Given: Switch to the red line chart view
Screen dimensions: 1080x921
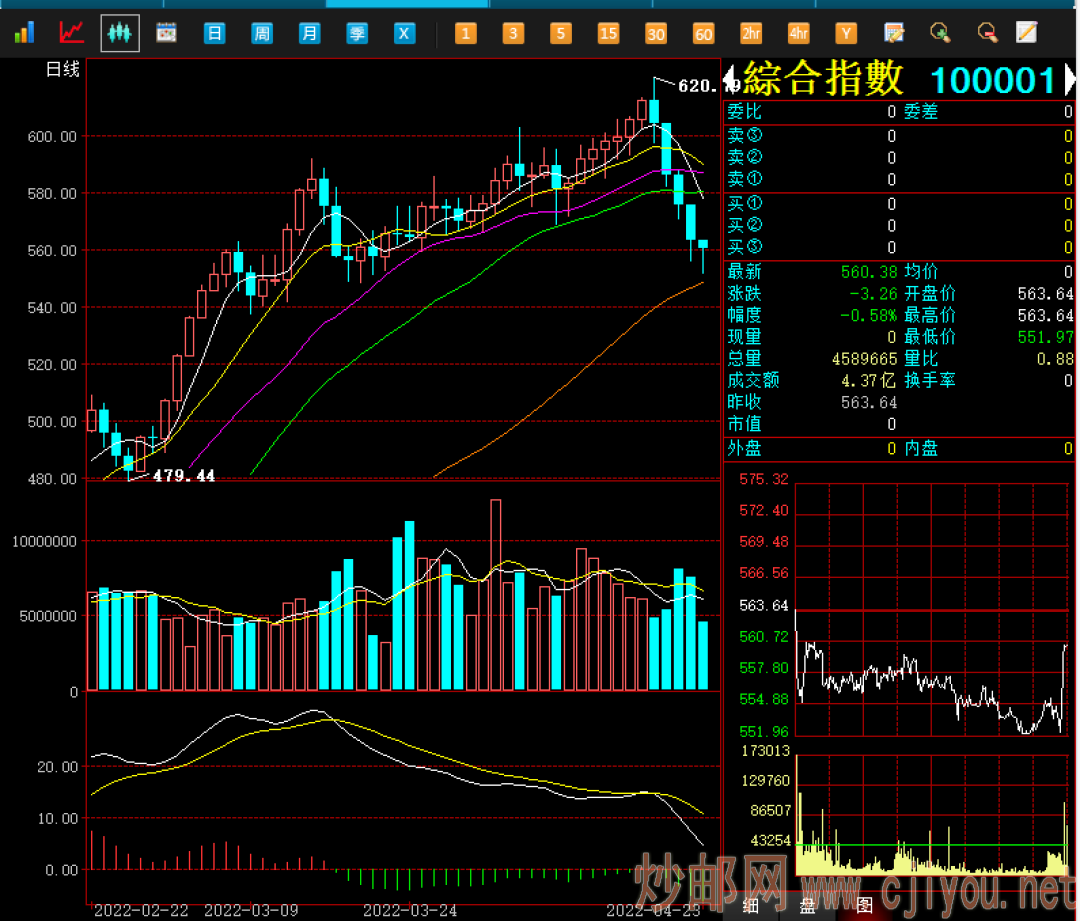Looking at the screenshot, I should point(72,33).
